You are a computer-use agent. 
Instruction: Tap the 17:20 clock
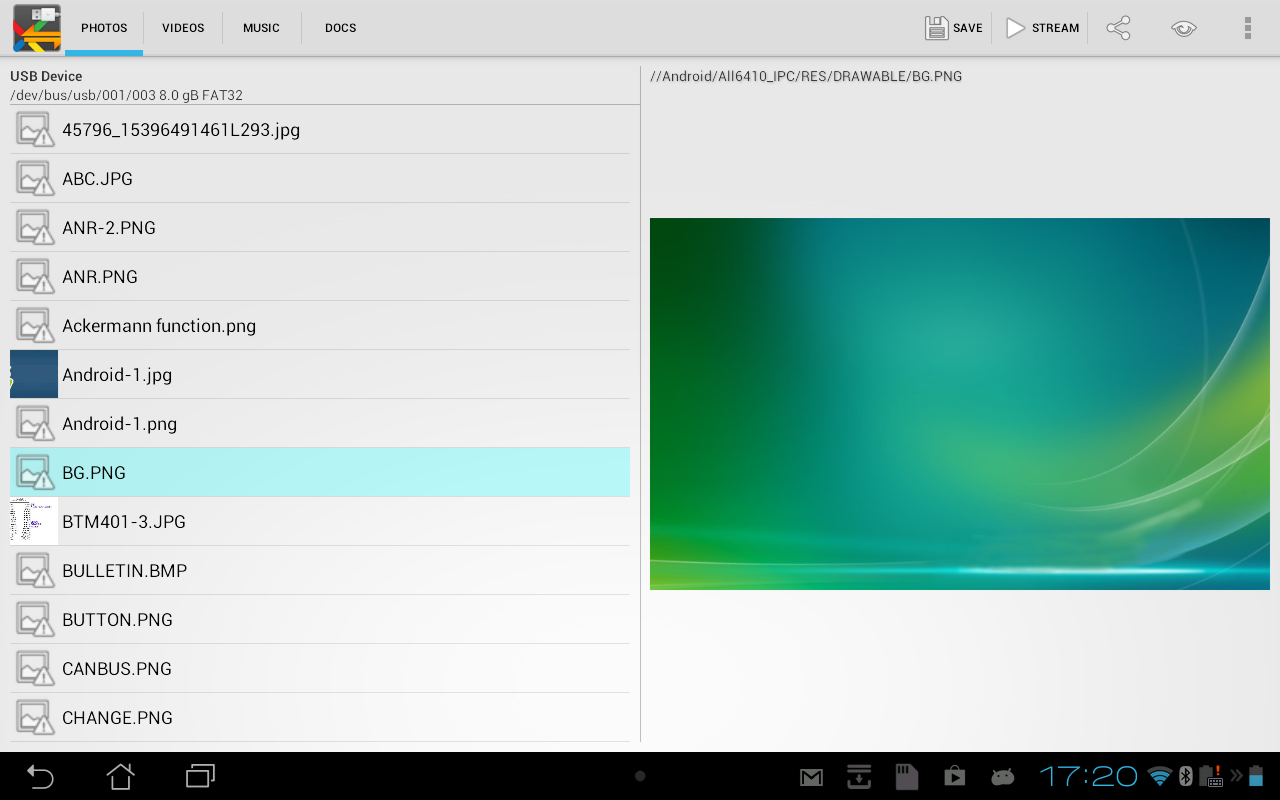pyautogui.click(x=1088, y=776)
